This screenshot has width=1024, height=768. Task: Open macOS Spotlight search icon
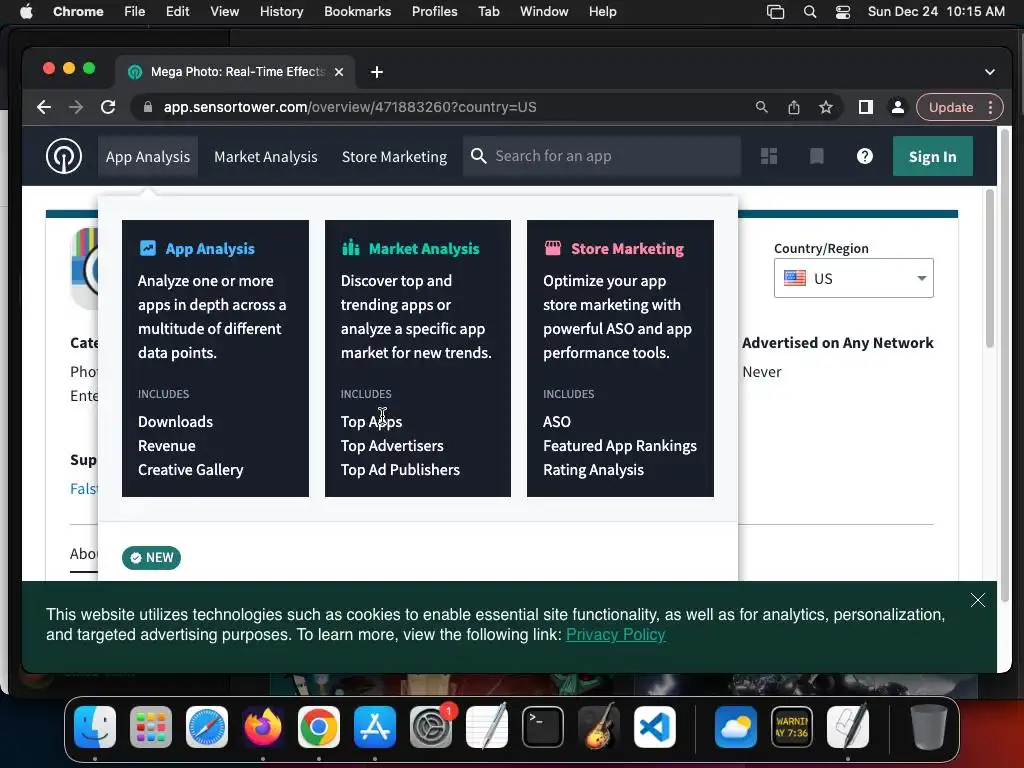[810, 12]
